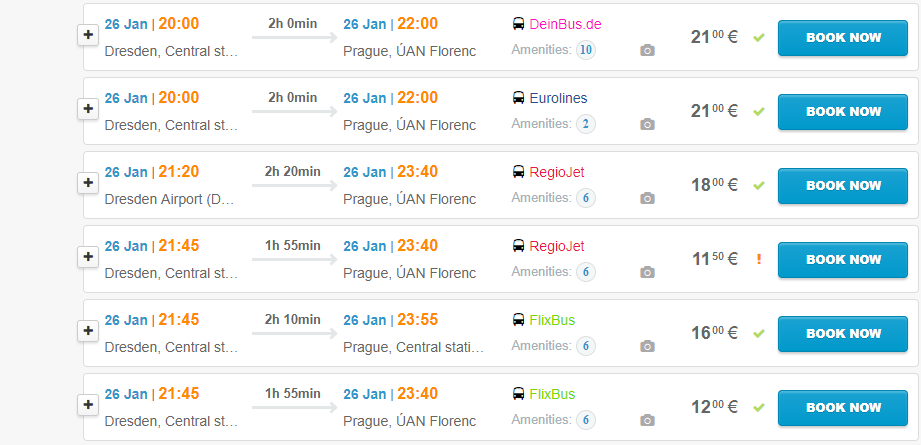Open Eurolines carrier link
The height and width of the screenshot is (445, 921).
click(x=558, y=98)
